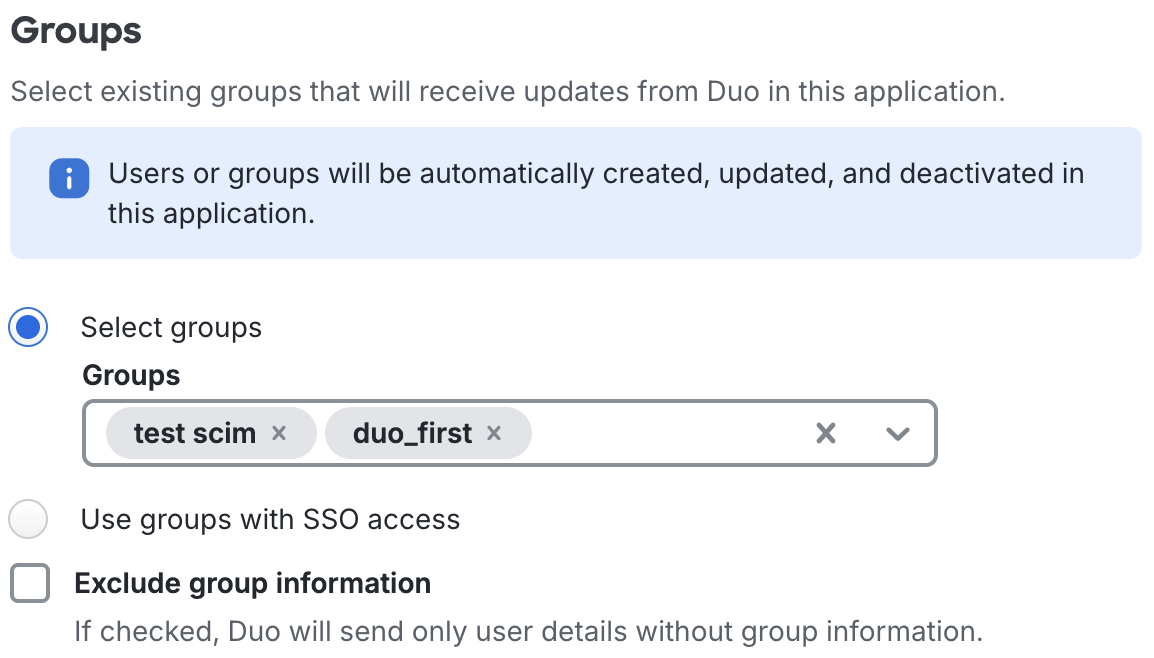Enable the "Exclude group information" checkbox
Viewport: 1154px width, 658px height.
pyautogui.click(x=28, y=582)
